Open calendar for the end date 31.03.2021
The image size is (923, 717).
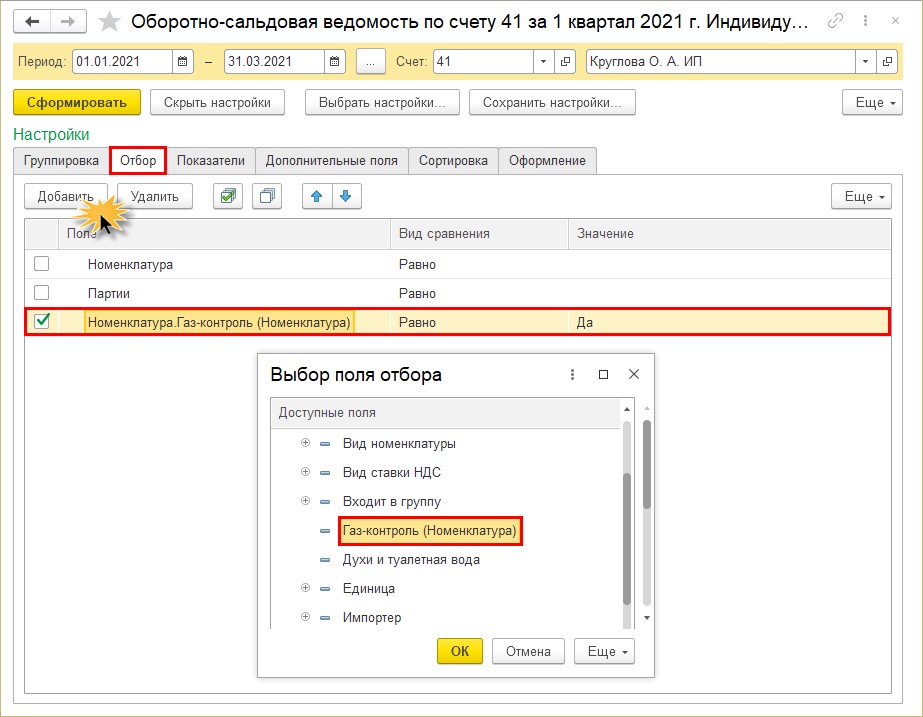[335, 62]
